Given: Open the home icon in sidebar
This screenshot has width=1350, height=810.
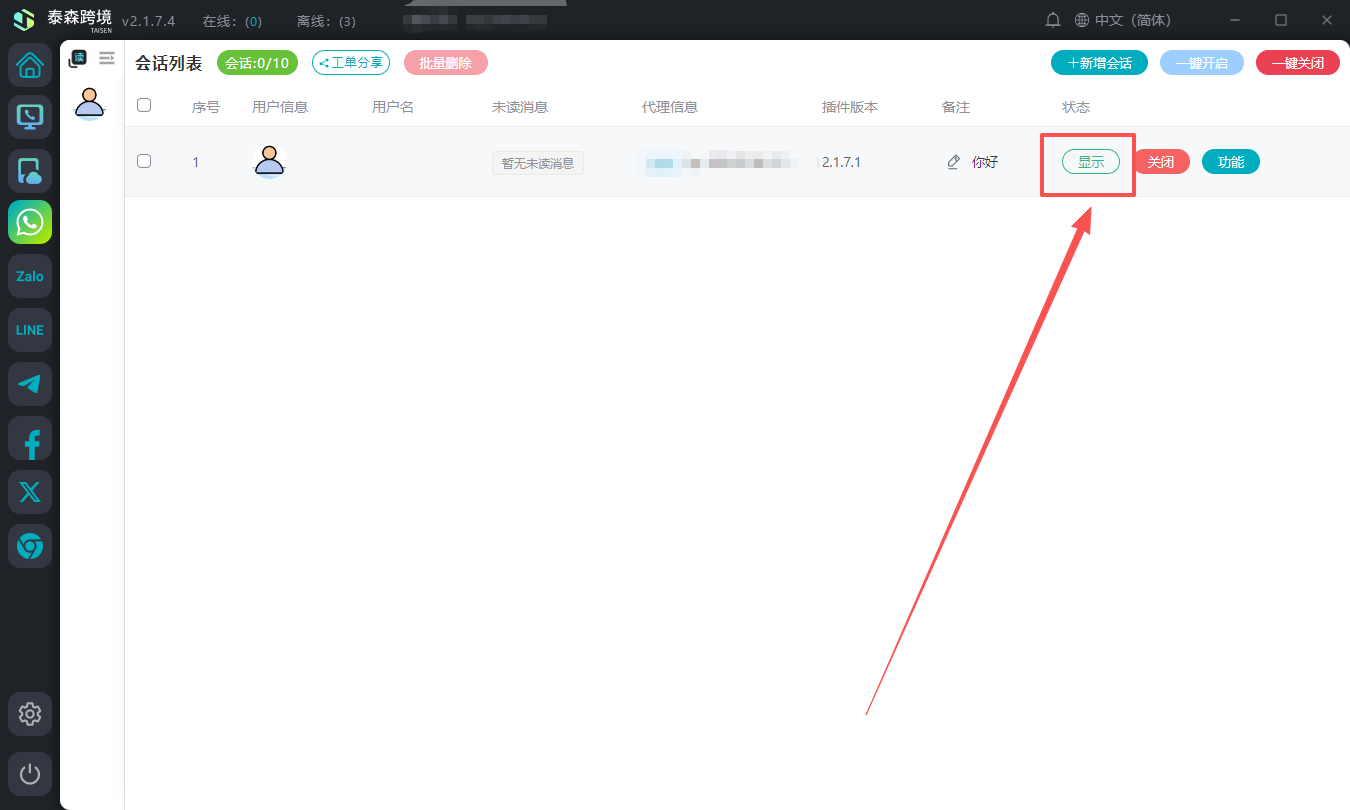Looking at the screenshot, I should point(30,66).
